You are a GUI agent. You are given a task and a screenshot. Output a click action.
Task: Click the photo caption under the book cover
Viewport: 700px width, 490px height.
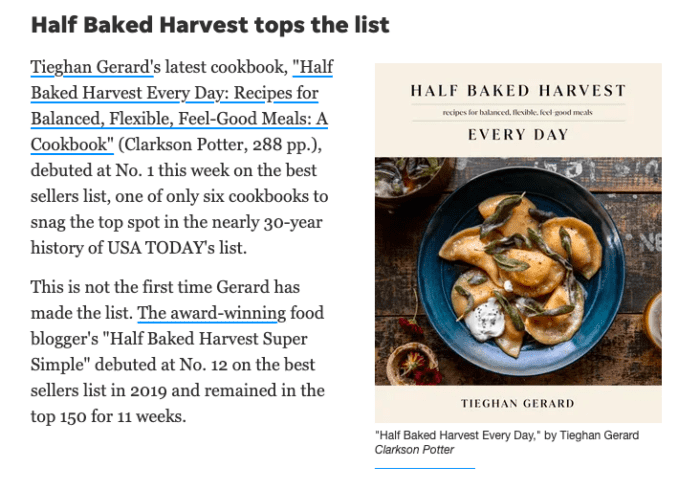click(506, 436)
